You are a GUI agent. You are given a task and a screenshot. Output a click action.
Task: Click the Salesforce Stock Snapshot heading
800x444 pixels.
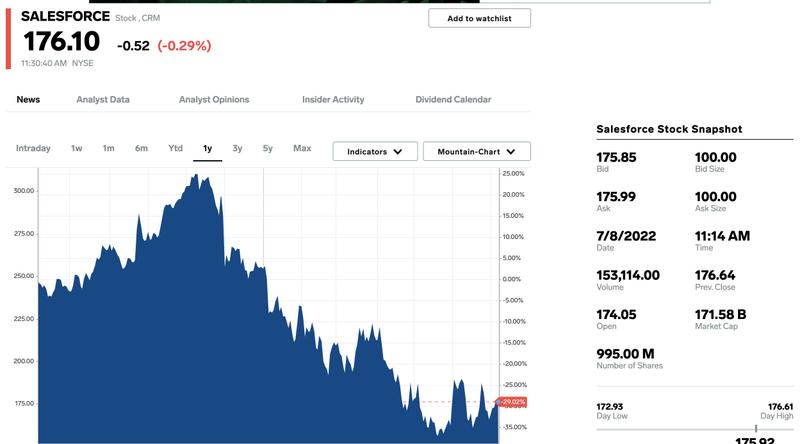point(669,129)
